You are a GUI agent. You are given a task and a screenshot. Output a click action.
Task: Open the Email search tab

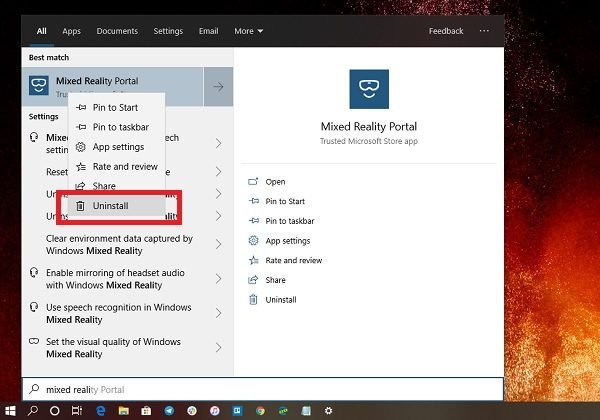click(208, 31)
